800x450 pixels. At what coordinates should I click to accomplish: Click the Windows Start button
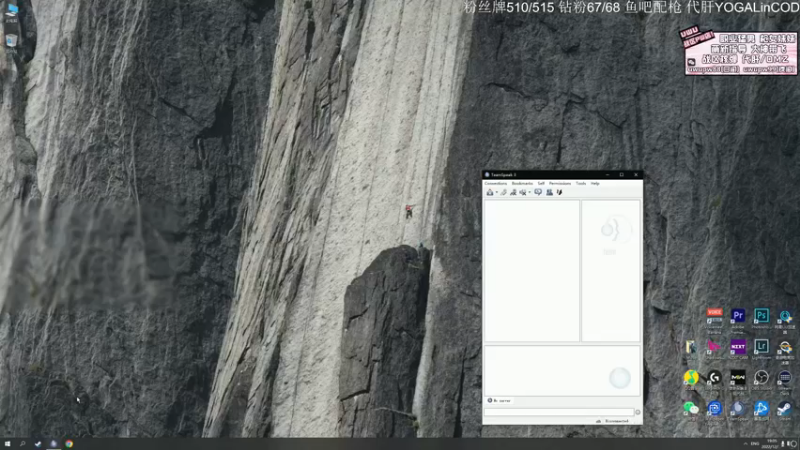[7, 444]
